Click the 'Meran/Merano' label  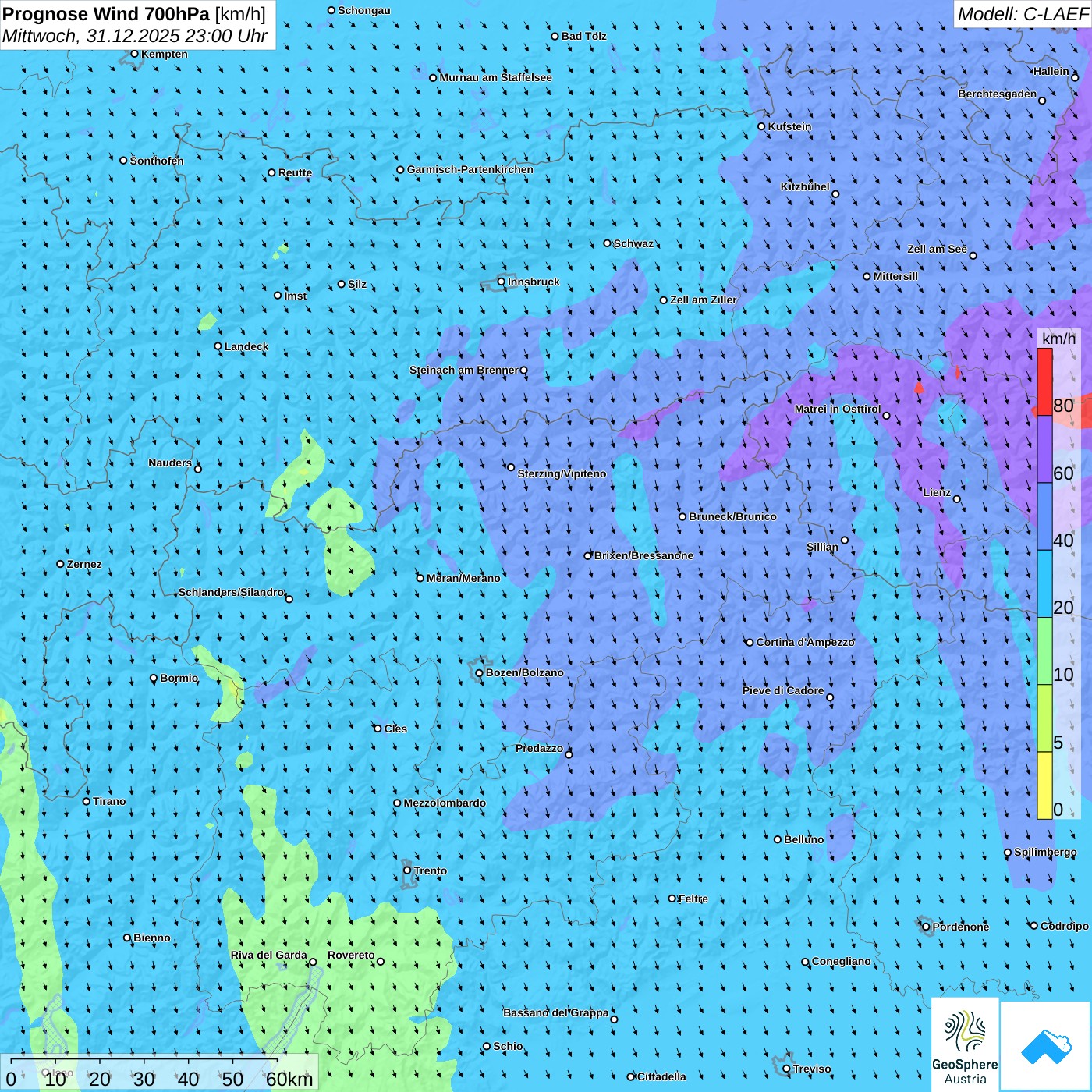click(463, 578)
